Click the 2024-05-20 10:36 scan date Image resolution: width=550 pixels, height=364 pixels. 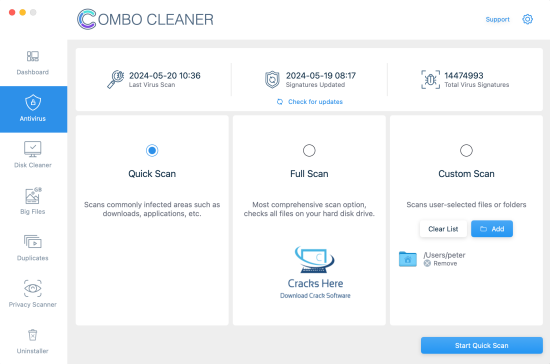tap(165, 75)
